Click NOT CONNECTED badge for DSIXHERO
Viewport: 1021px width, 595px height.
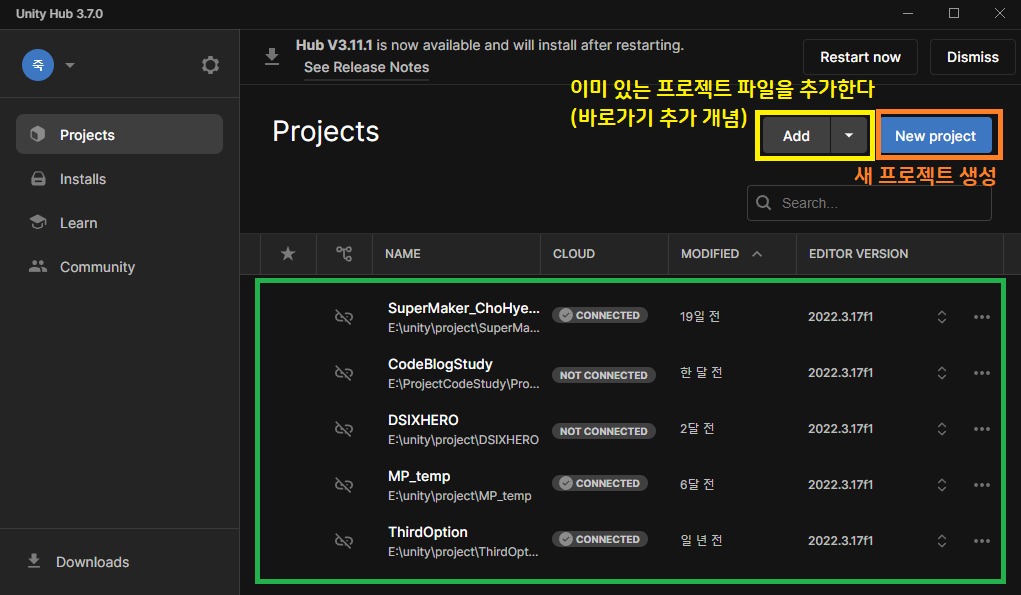(x=604, y=431)
